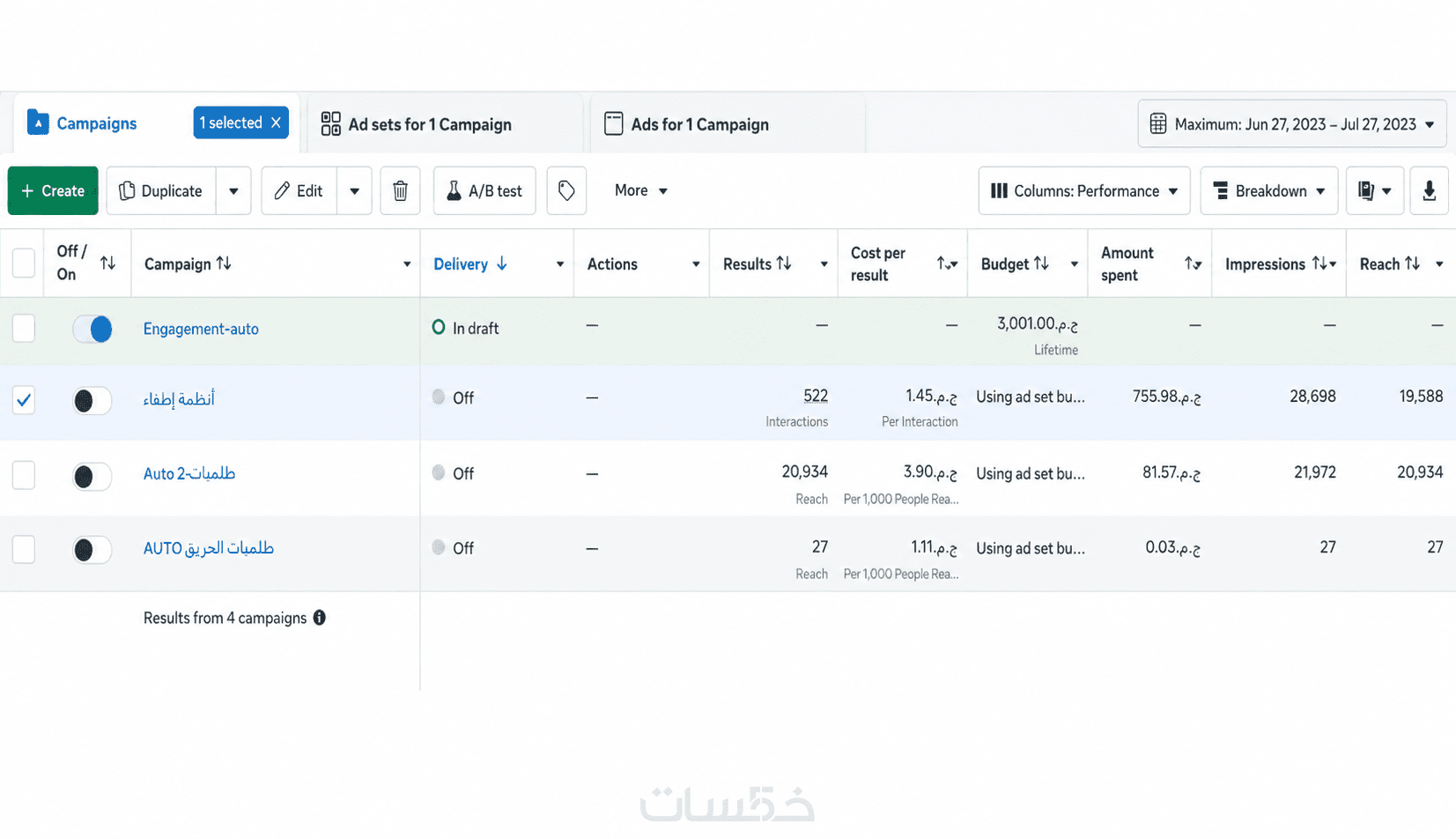The height and width of the screenshot is (839, 1456).
Task: Check the AUTO طلمبات الحريق row checkbox
Action: point(24,549)
